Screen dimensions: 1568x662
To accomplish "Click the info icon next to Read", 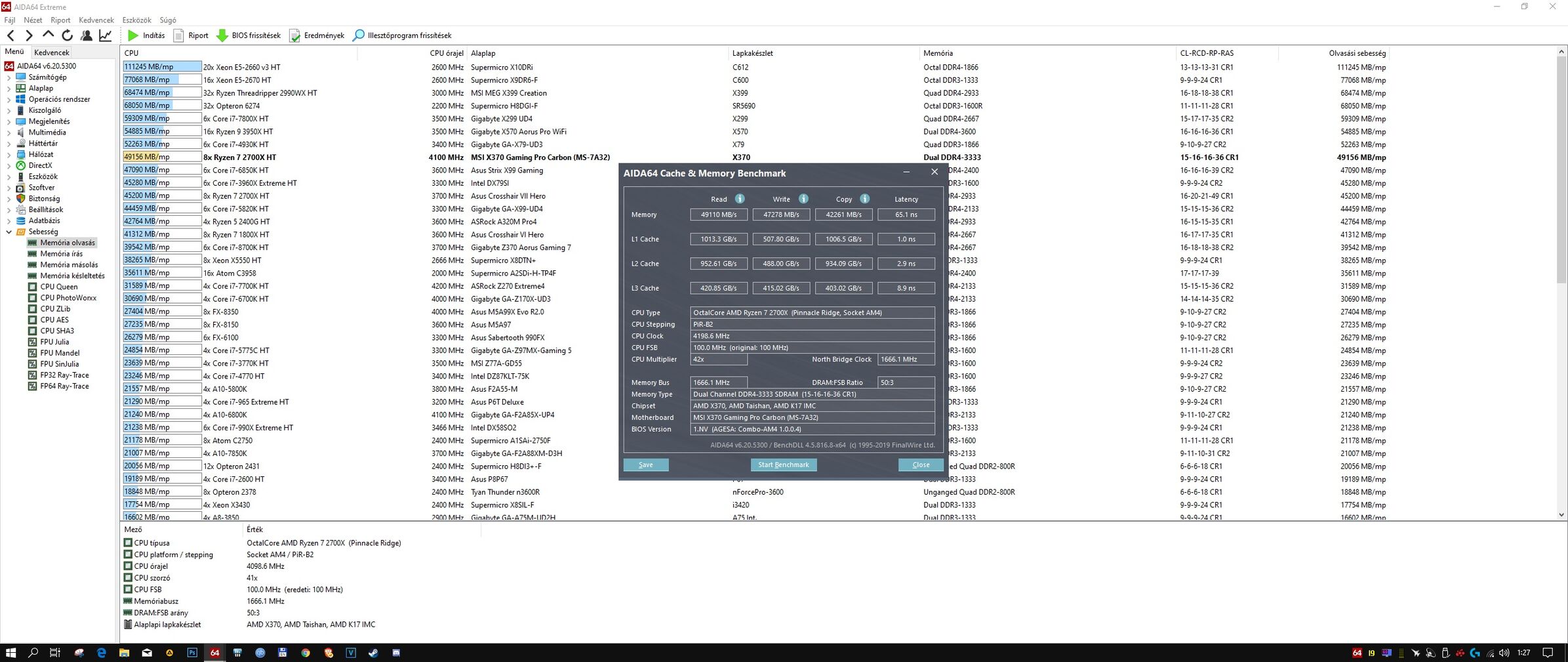I will click(x=740, y=199).
